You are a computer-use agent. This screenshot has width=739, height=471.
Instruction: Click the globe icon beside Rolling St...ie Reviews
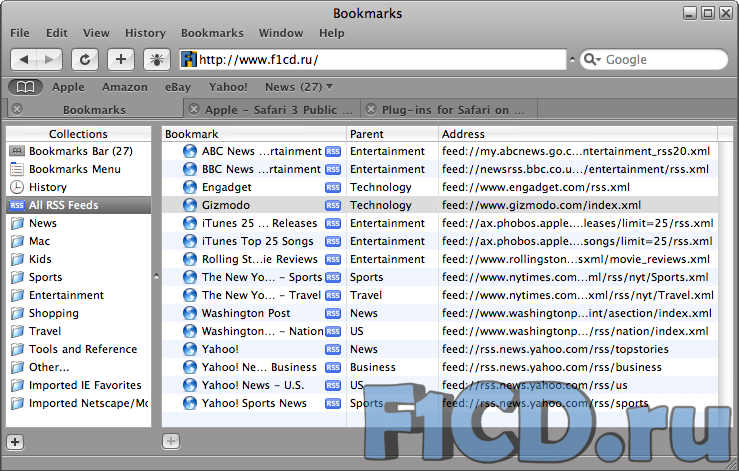tap(189, 259)
